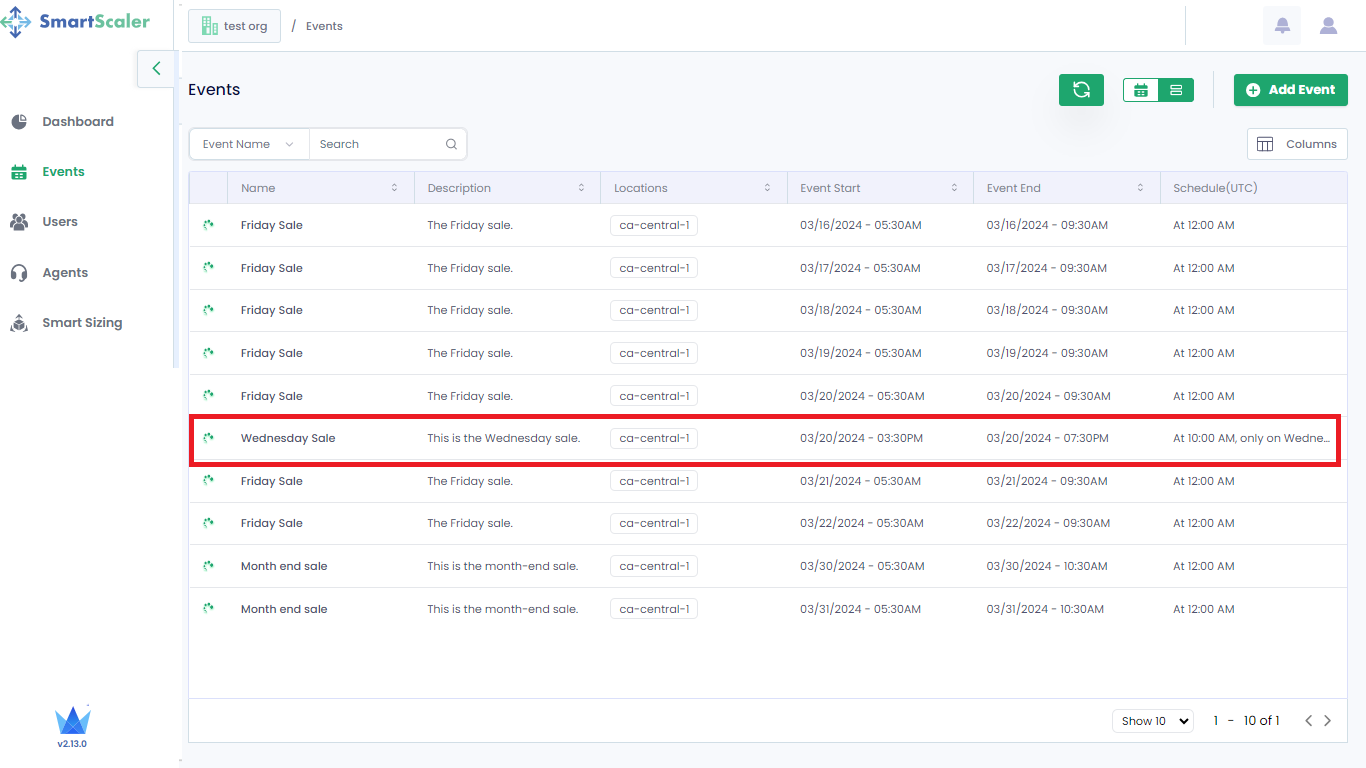Click '03/20/2024 - 03:30PM' start time
This screenshot has height=768, width=1366.
point(861,438)
